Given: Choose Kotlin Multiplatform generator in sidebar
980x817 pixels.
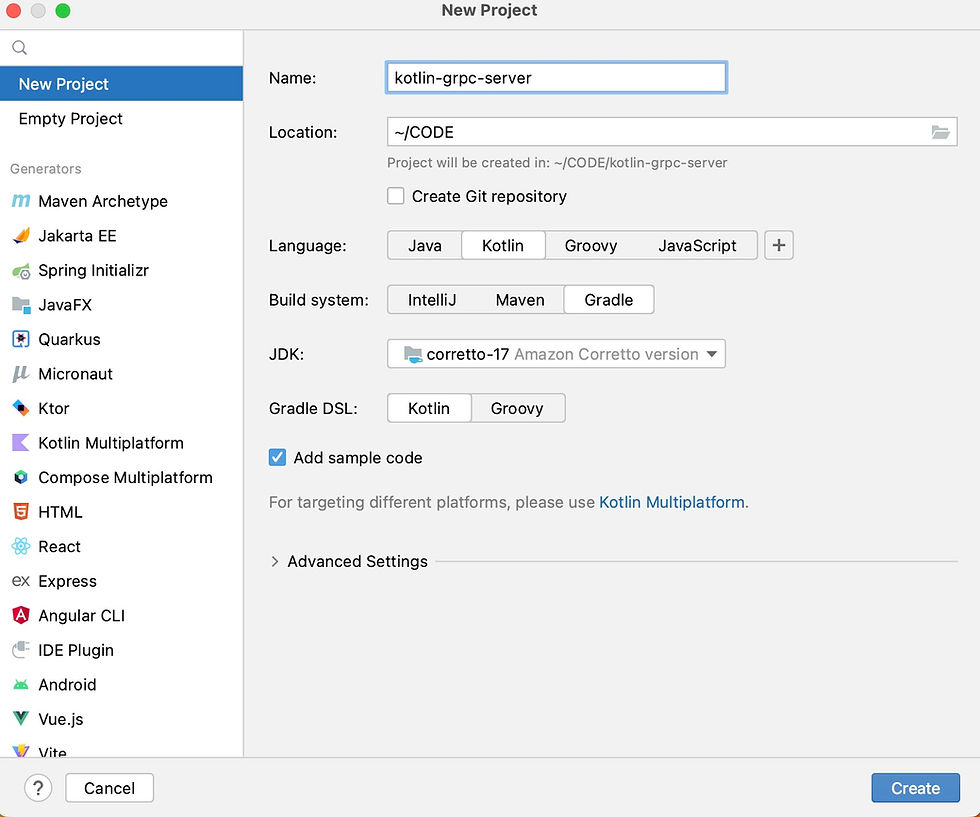Looking at the screenshot, I should pos(121,443).
